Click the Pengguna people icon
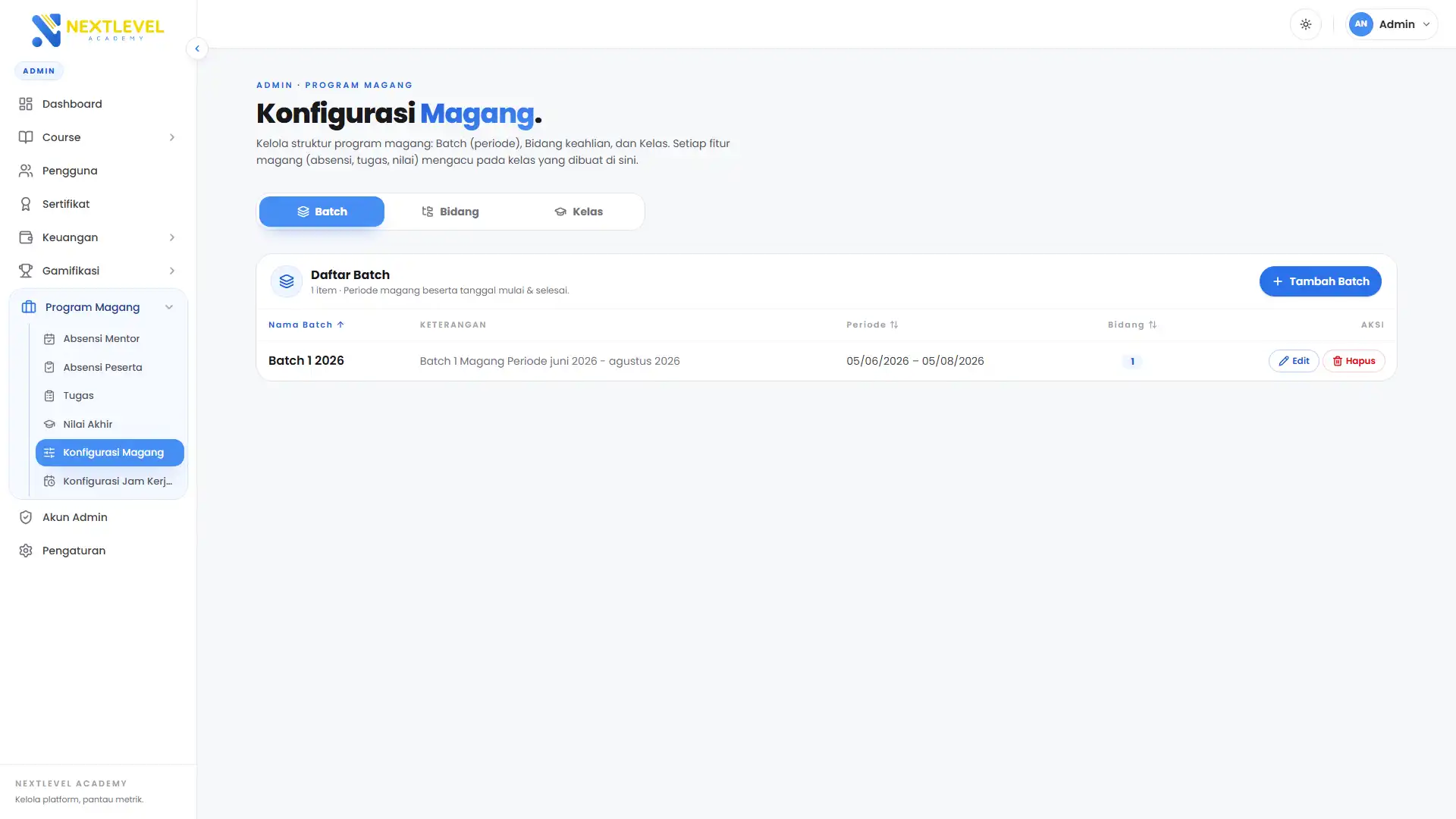Image resolution: width=1456 pixels, height=819 pixels. click(26, 171)
